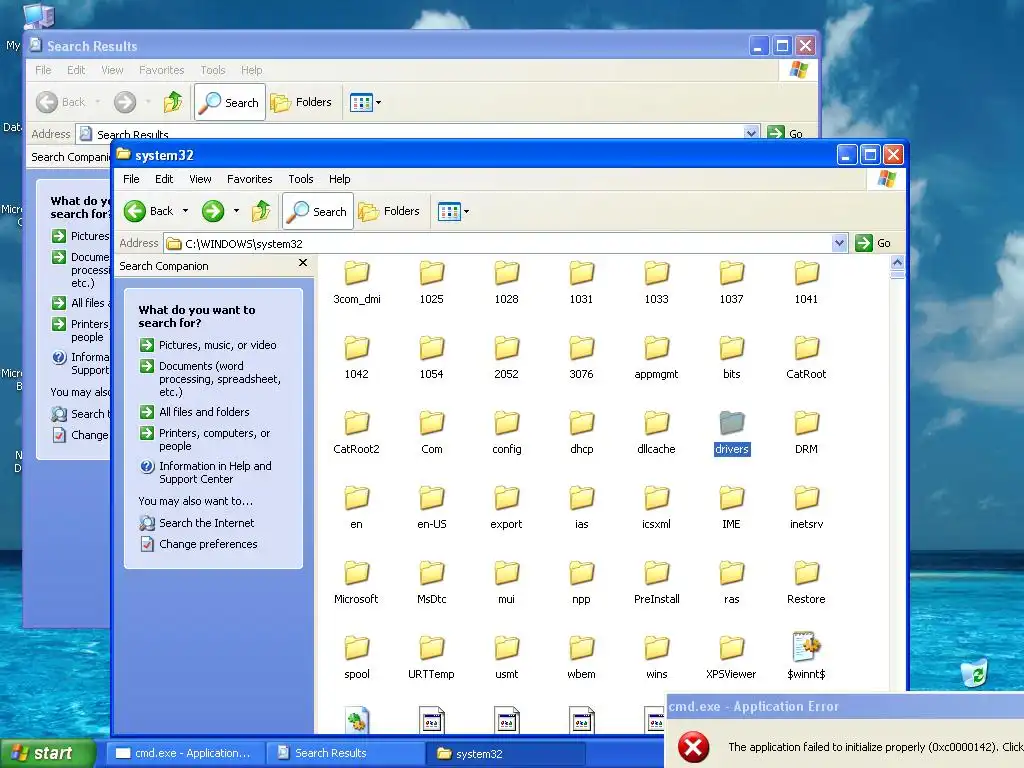Select the XPSViewer folder

[x=731, y=658]
